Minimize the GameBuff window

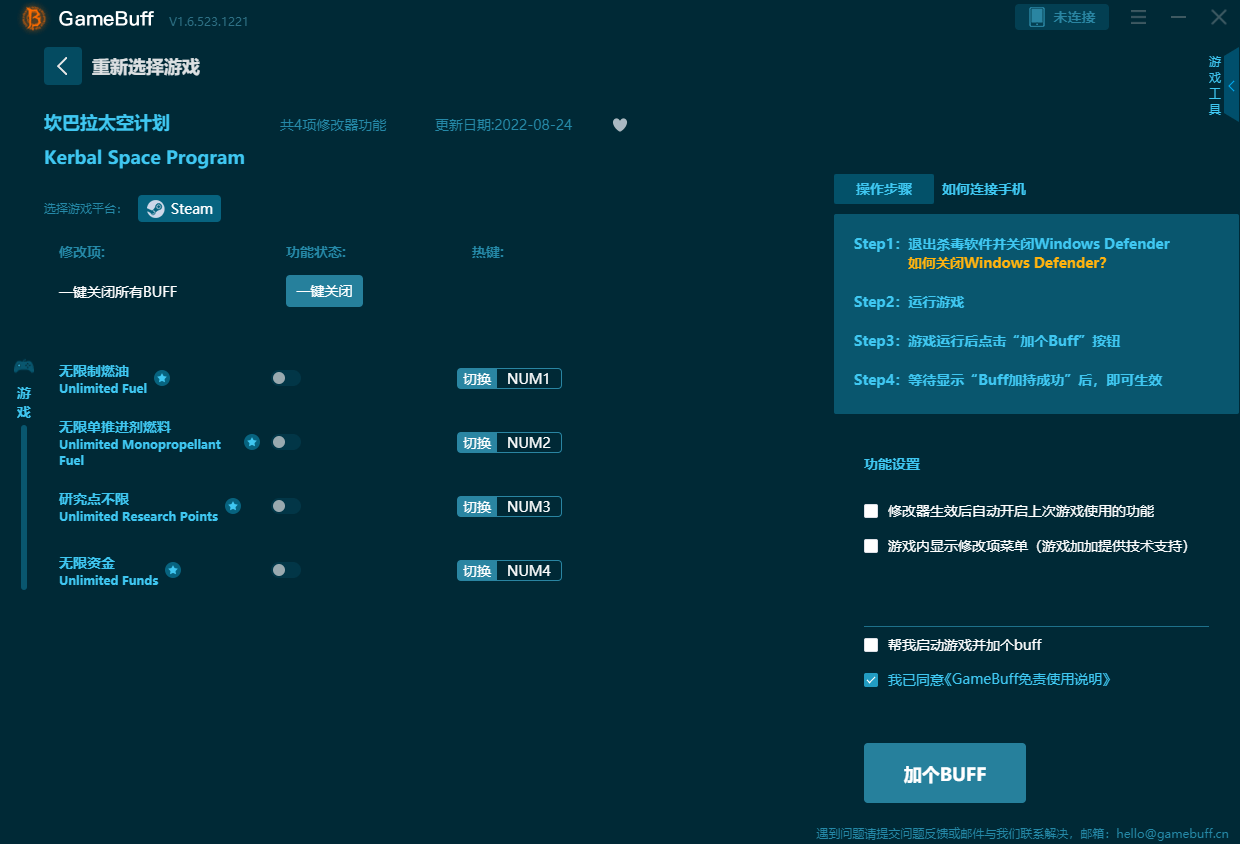[x=1179, y=17]
